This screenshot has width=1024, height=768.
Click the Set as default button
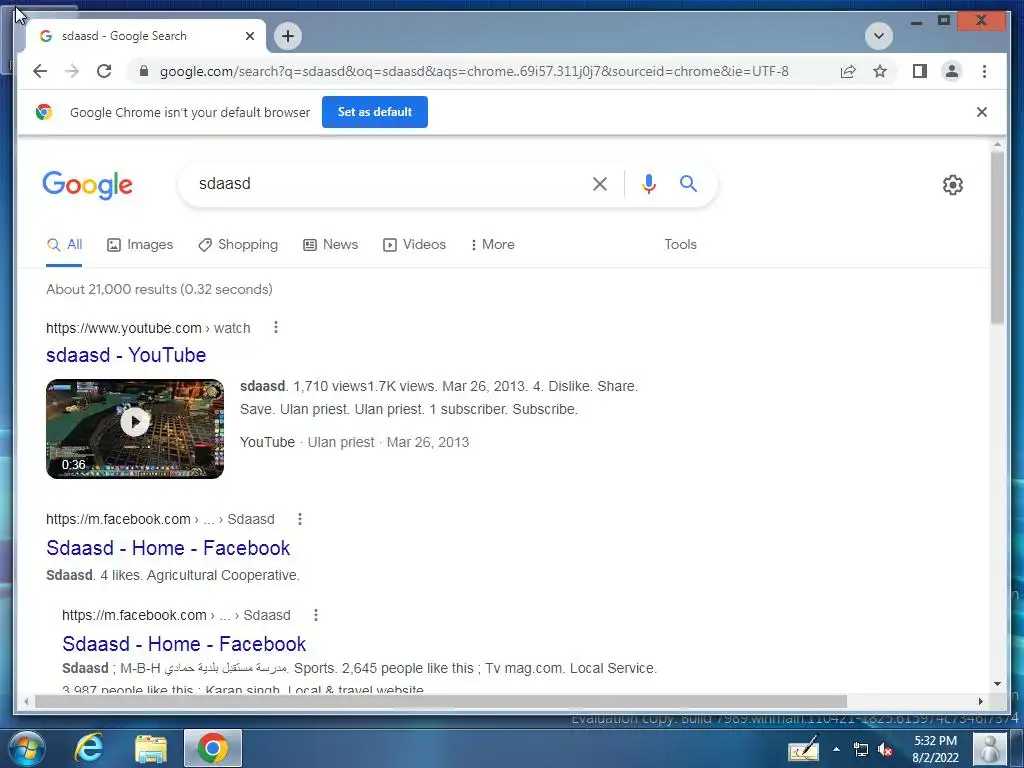point(375,112)
